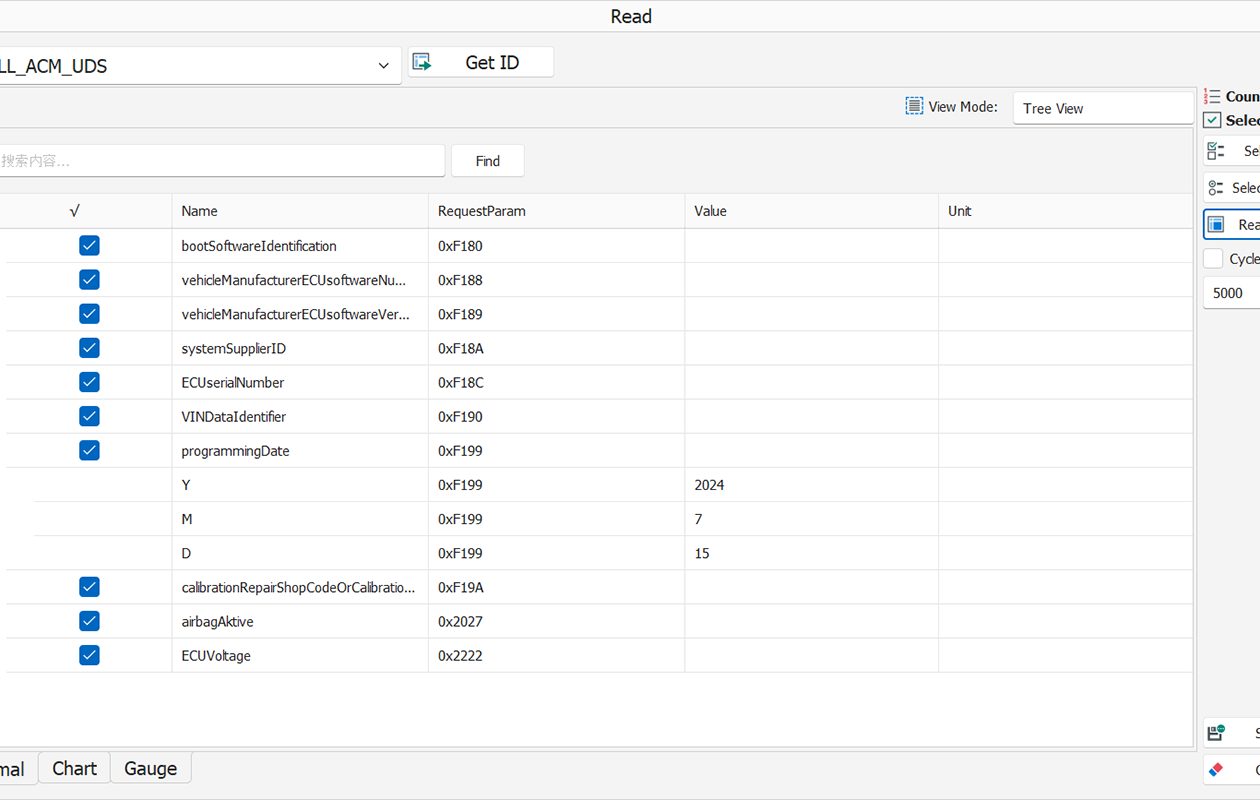This screenshot has height=800, width=1260.
Task: Click the save disk icon button
Action: [1216, 733]
